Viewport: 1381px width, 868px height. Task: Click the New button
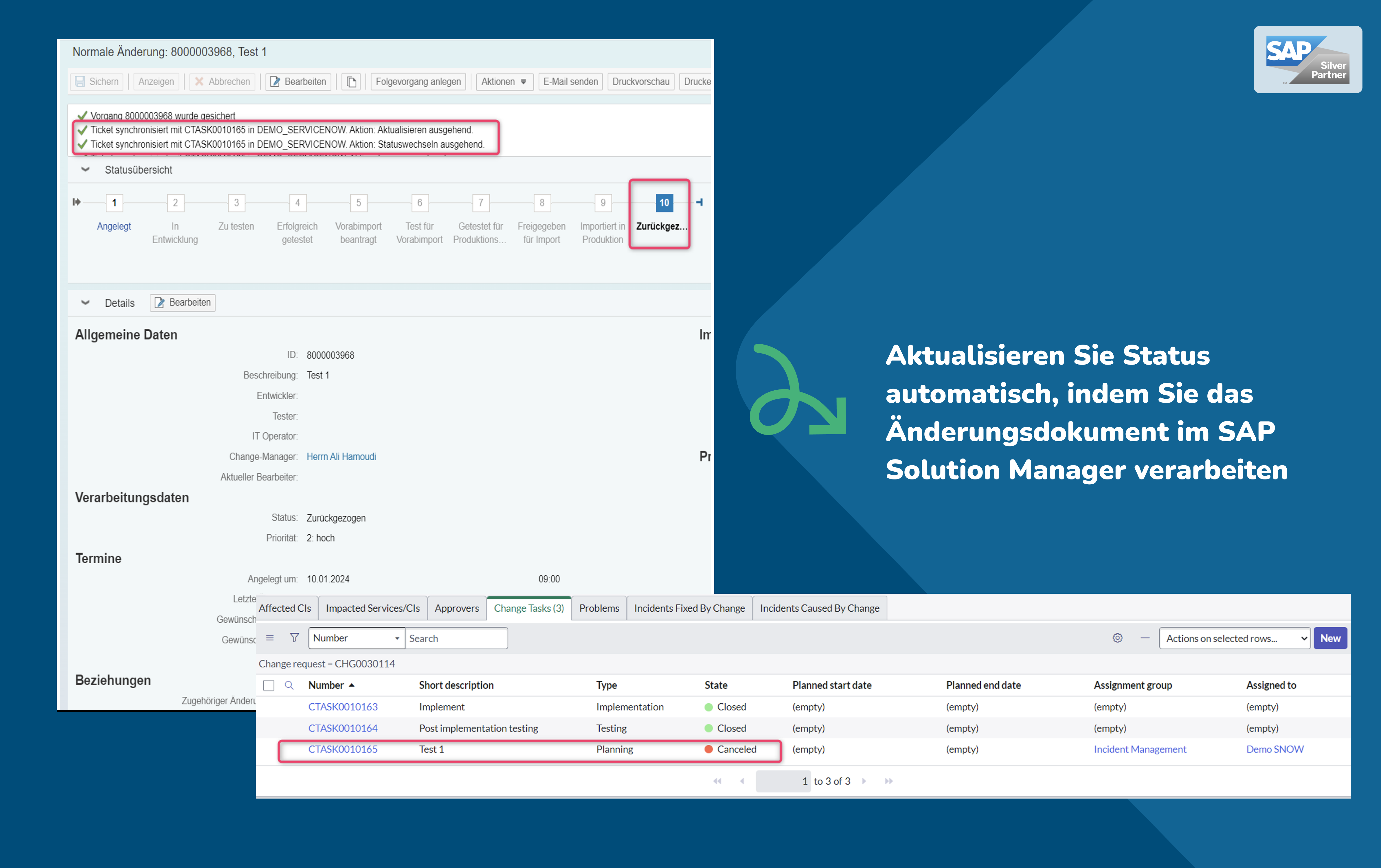[x=1330, y=638]
